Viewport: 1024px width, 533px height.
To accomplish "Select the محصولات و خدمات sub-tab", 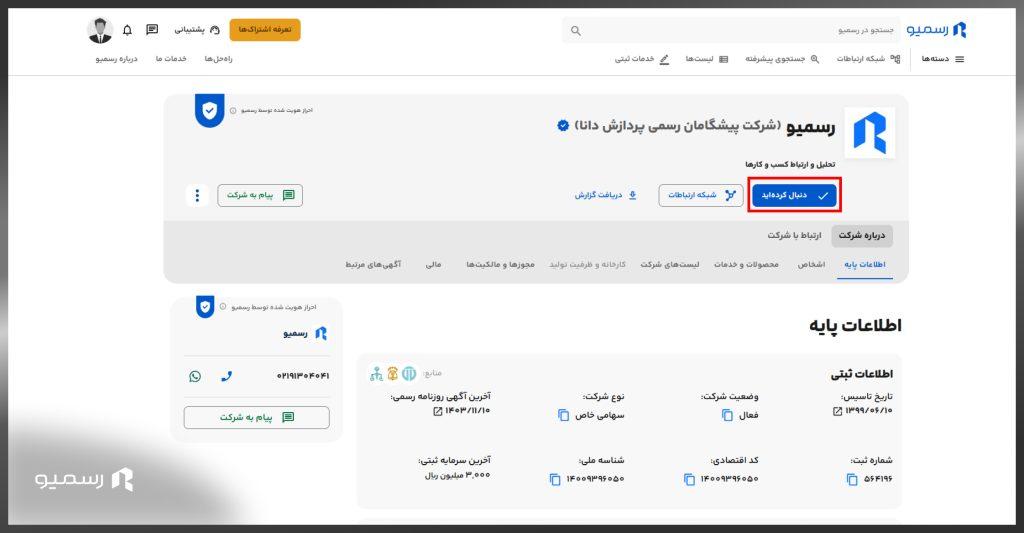I will [746, 265].
